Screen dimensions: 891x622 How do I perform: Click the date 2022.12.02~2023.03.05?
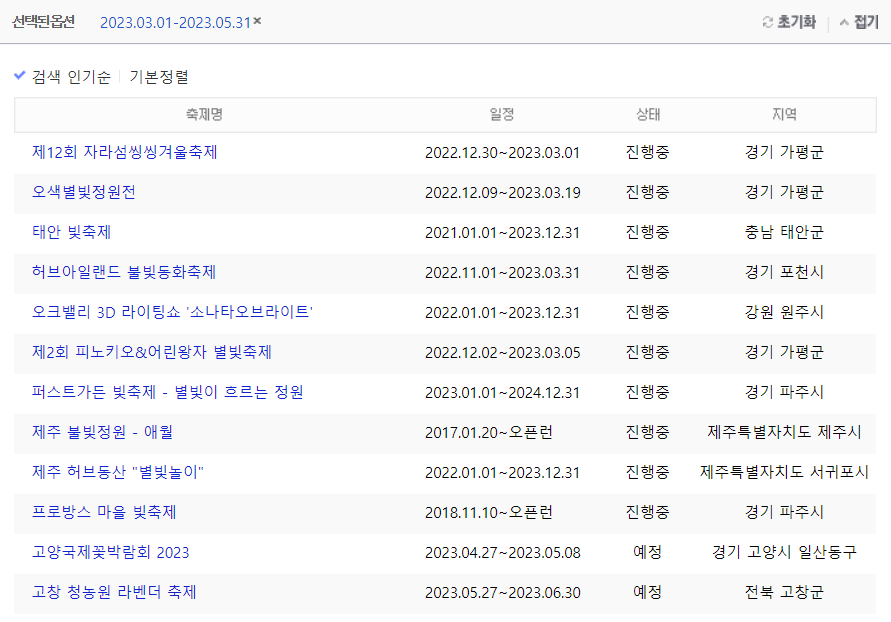[502, 353]
